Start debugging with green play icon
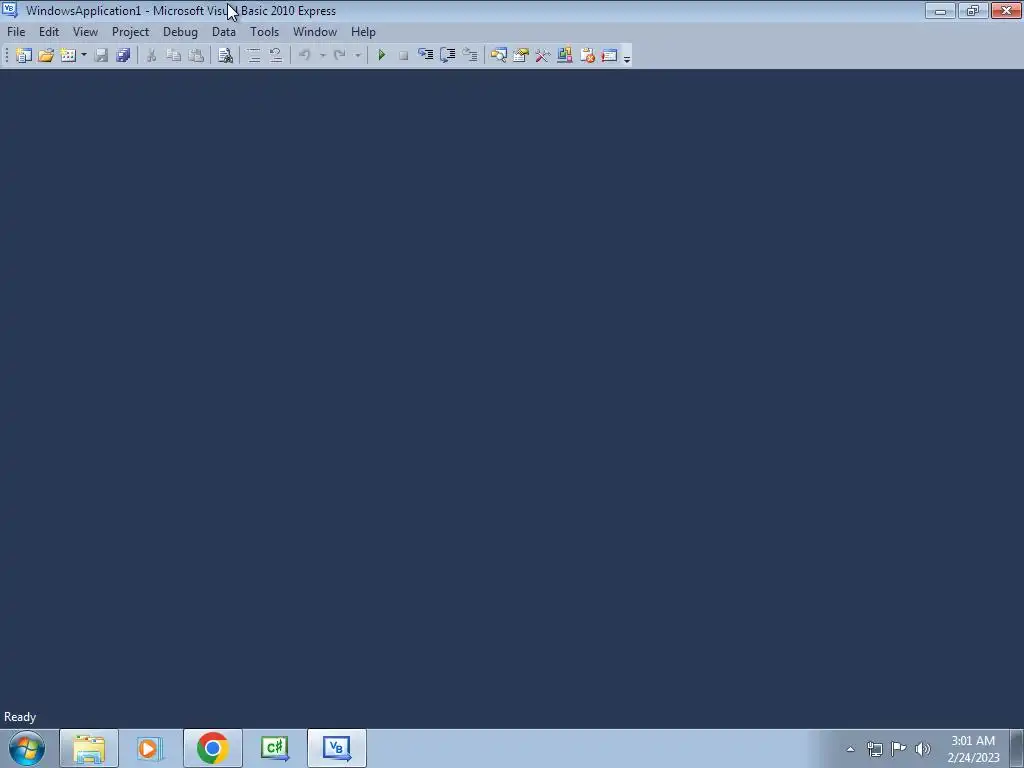Image resolution: width=1024 pixels, height=768 pixels. (x=381, y=56)
